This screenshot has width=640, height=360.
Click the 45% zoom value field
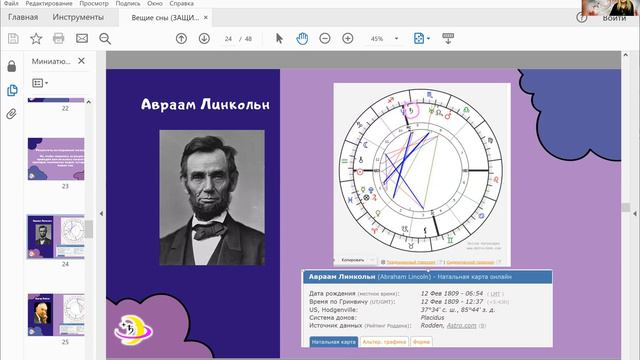click(377, 39)
